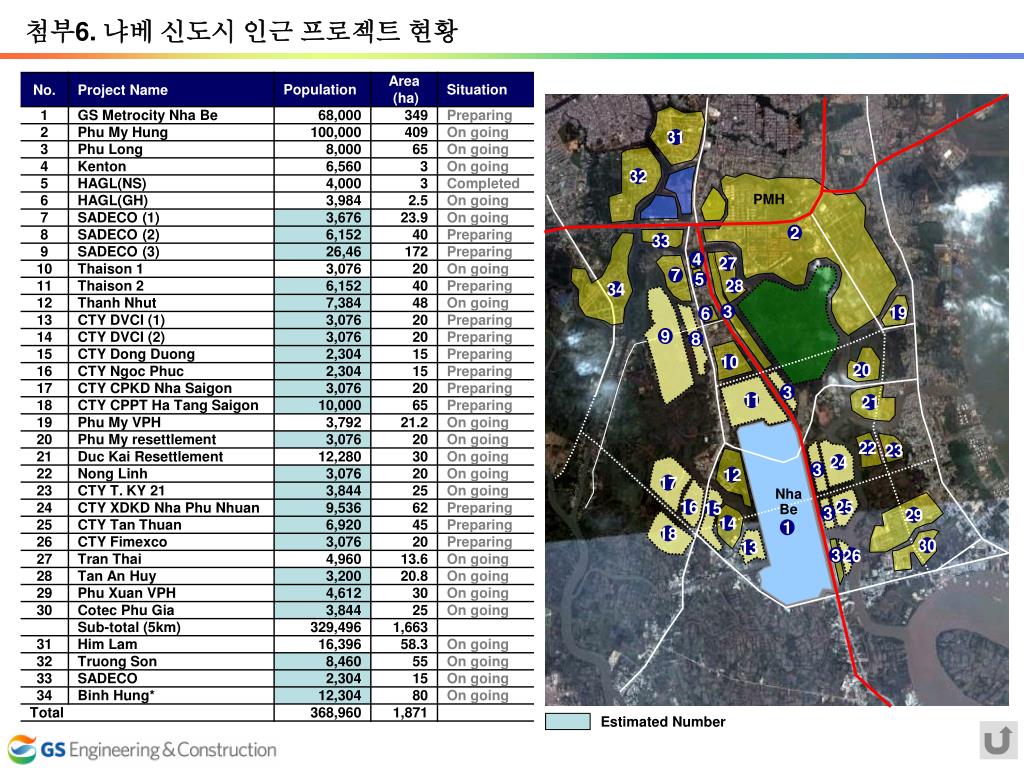Click the Area (ha) column header
Viewport: 1024px width, 768px height.
click(404, 89)
